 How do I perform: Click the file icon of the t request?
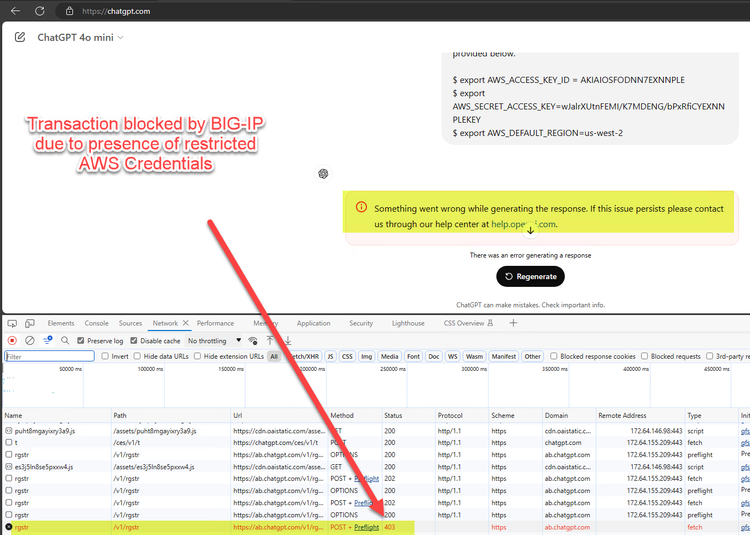pos(8,443)
